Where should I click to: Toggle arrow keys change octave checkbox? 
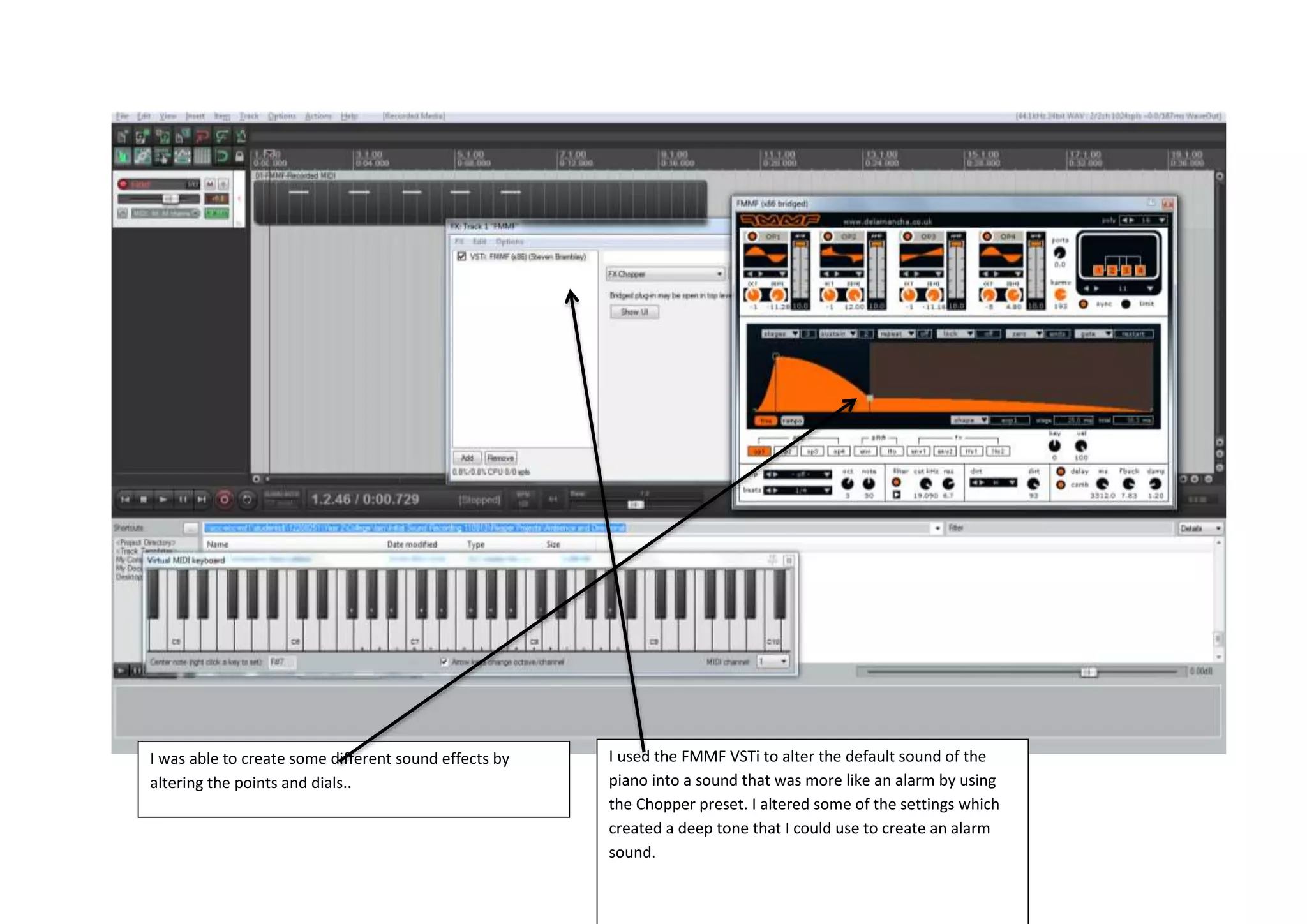444,662
